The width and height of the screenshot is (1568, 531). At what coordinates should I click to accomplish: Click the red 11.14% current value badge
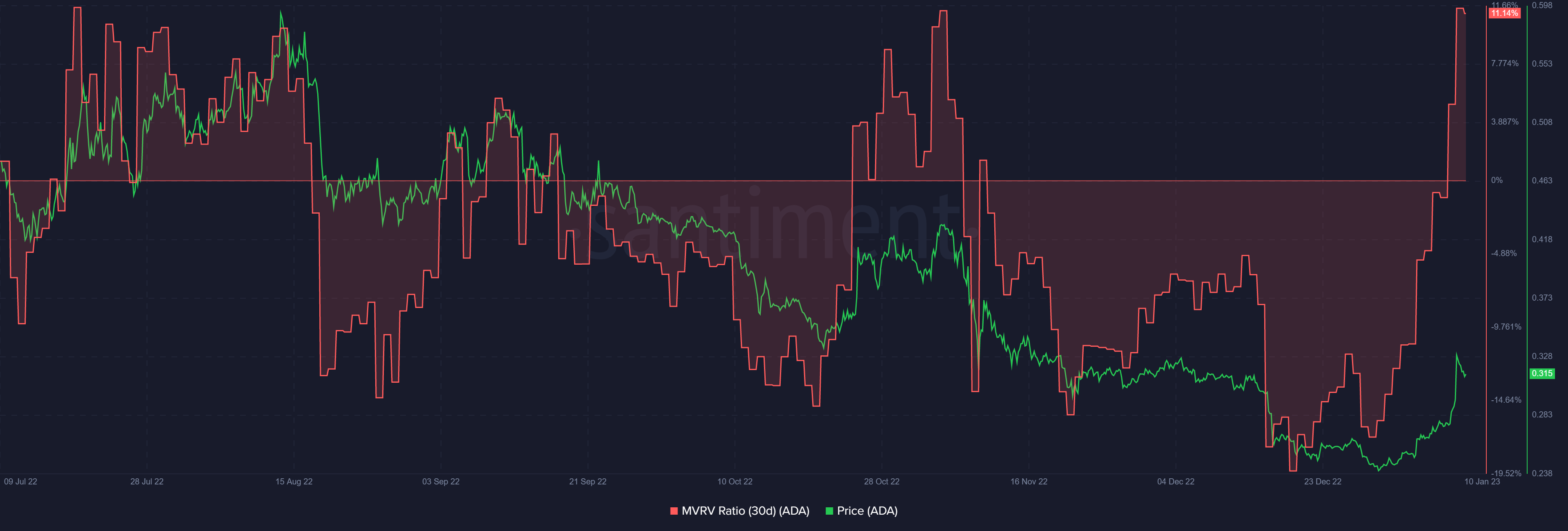tap(1504, 13)
